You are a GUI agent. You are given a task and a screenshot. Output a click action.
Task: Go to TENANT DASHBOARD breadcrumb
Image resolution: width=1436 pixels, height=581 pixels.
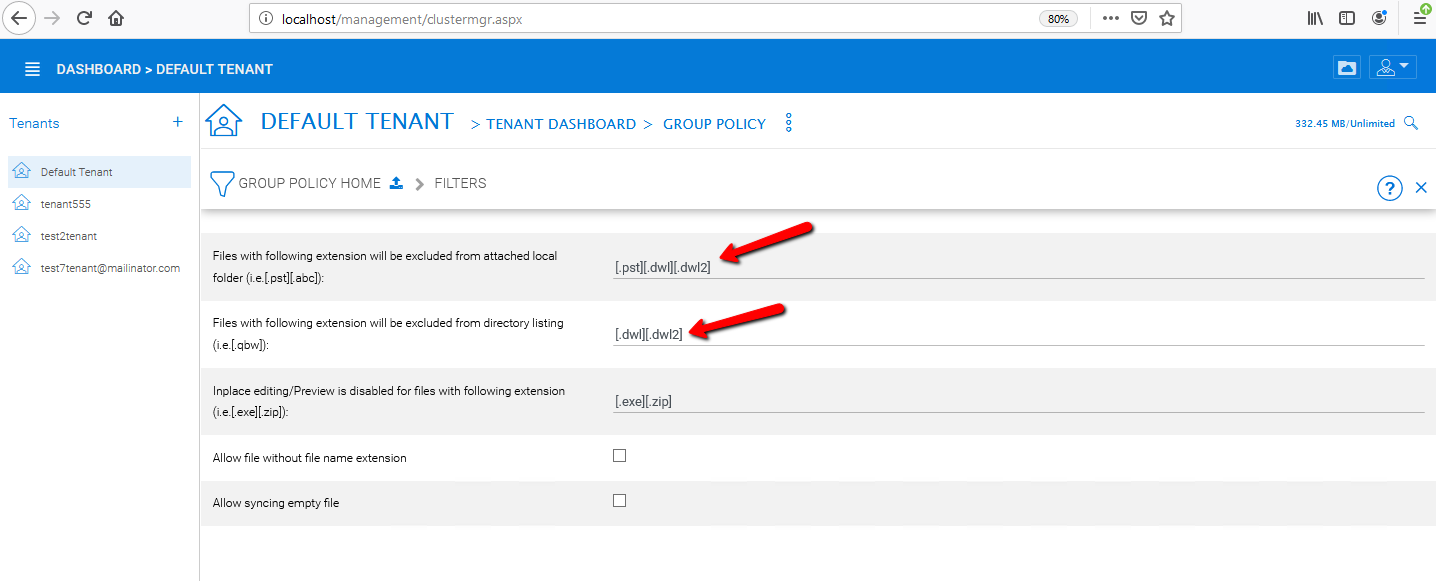pyautogui.click(x=561, y=124)
